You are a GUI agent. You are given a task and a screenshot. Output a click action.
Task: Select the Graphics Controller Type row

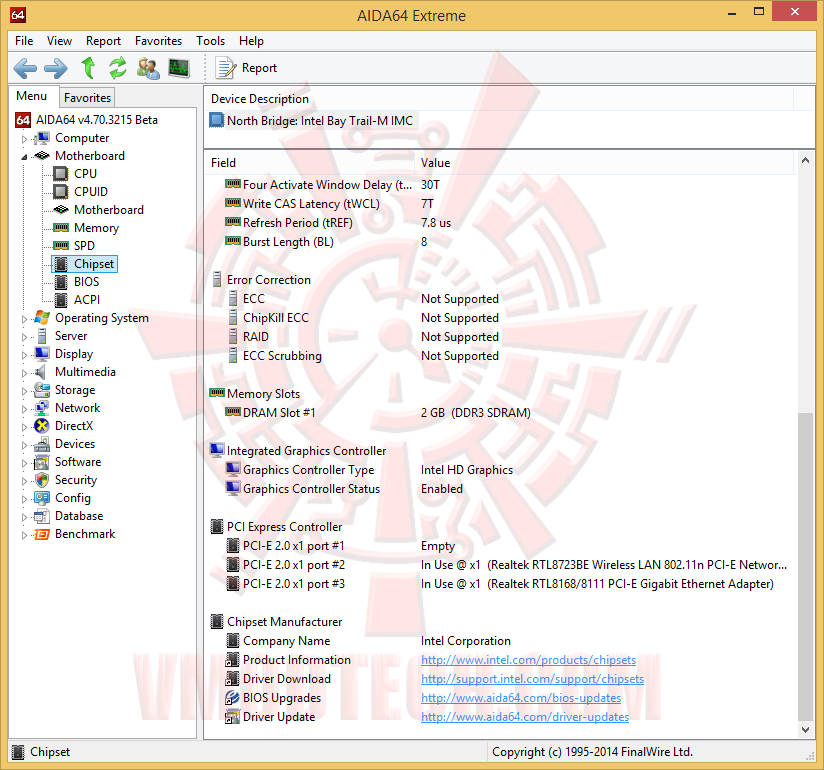pos(499,470)
